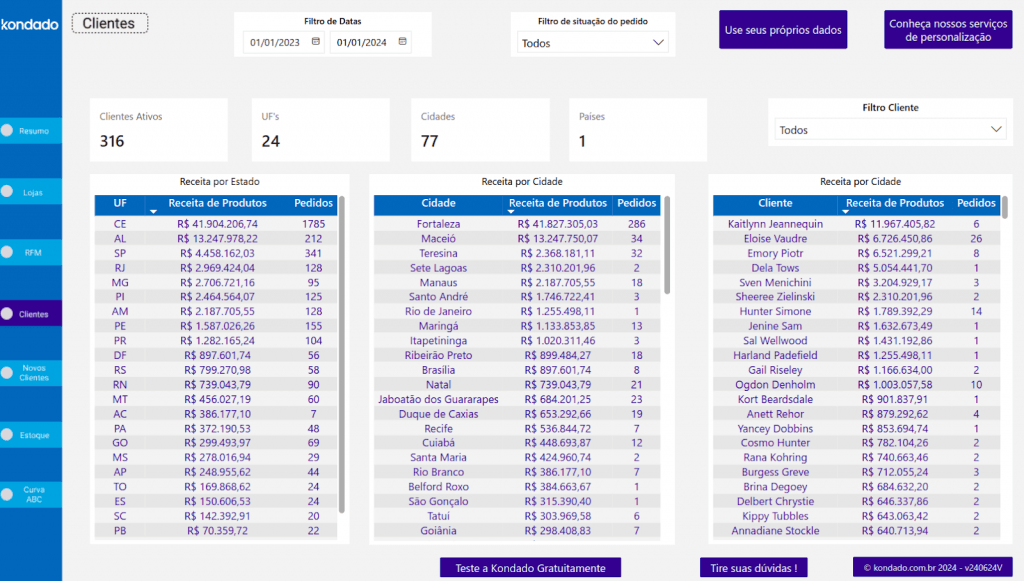
Task: Click the Use seus próprios dados button
Action: coord(783,30)
